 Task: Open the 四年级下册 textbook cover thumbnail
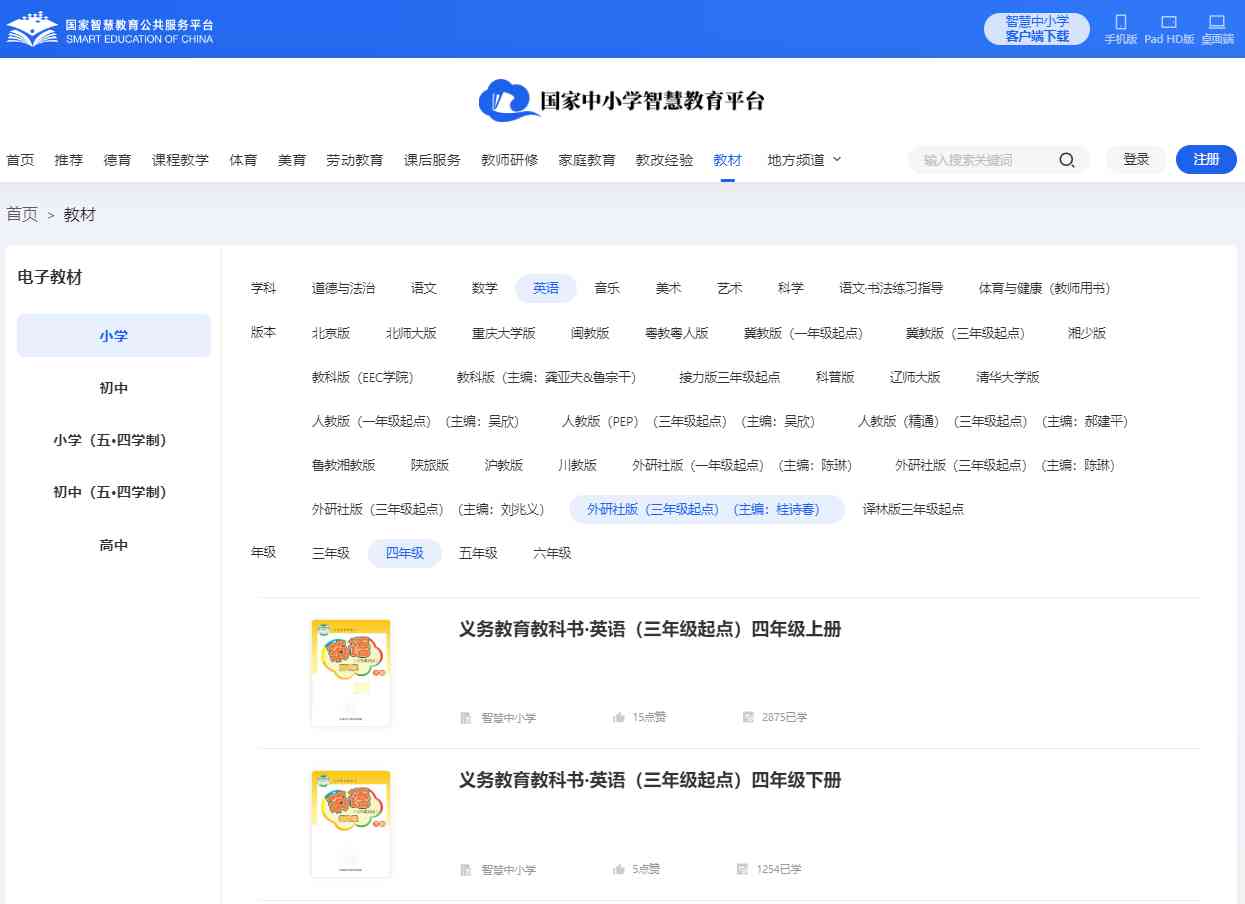pos(351,824)
